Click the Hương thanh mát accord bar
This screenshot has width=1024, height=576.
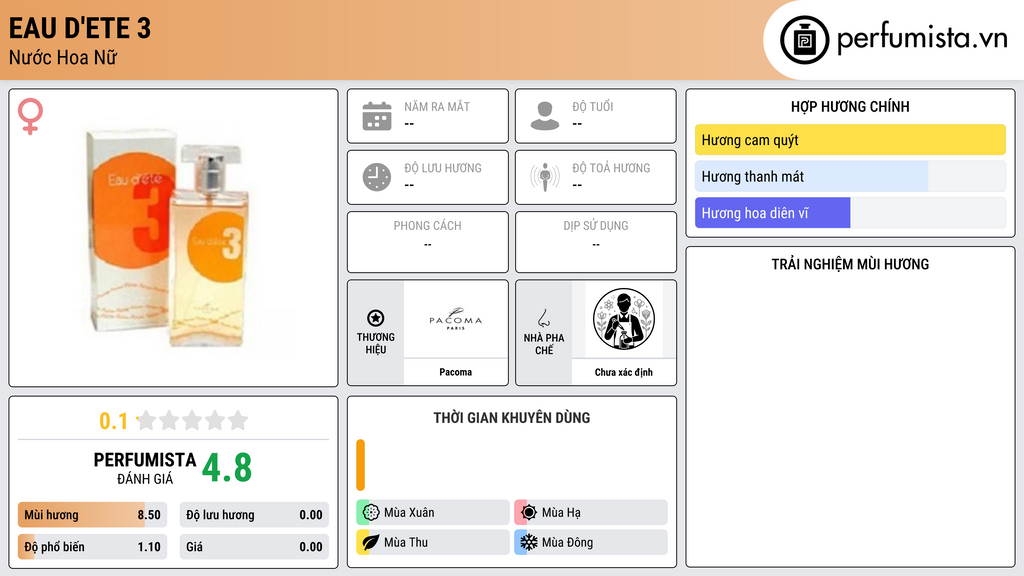[850, 176]
